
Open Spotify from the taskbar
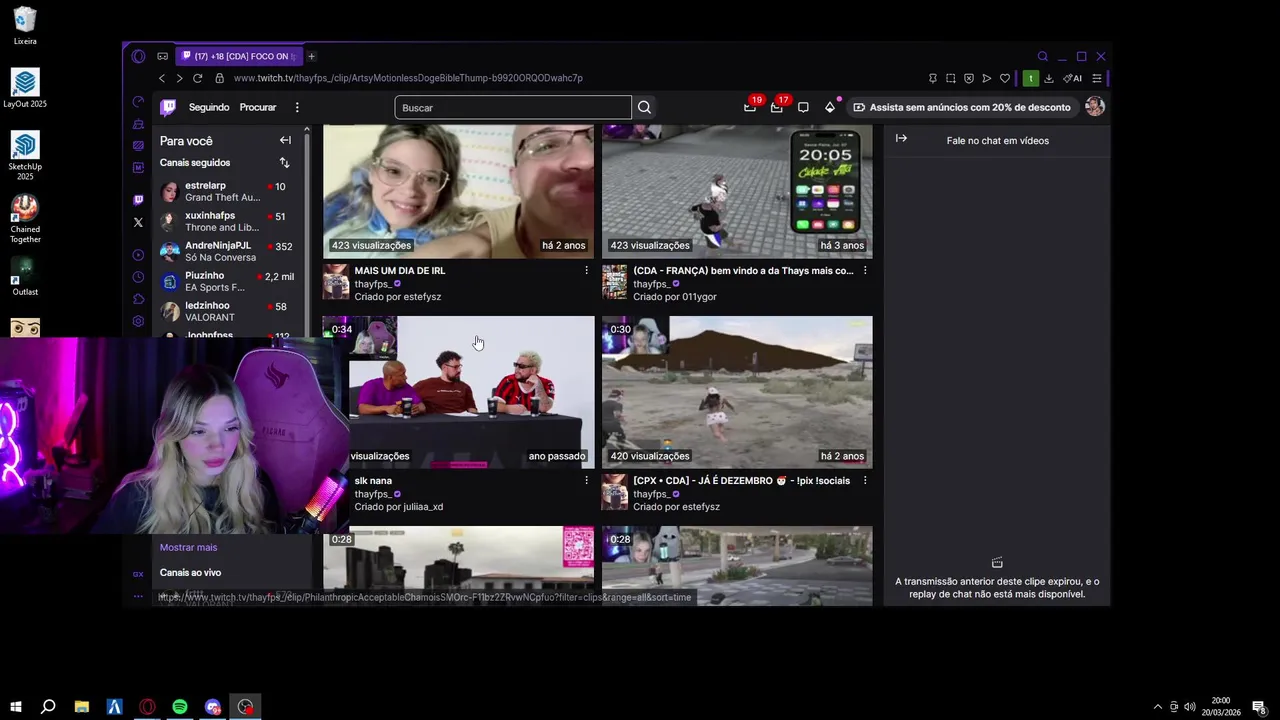180,707
